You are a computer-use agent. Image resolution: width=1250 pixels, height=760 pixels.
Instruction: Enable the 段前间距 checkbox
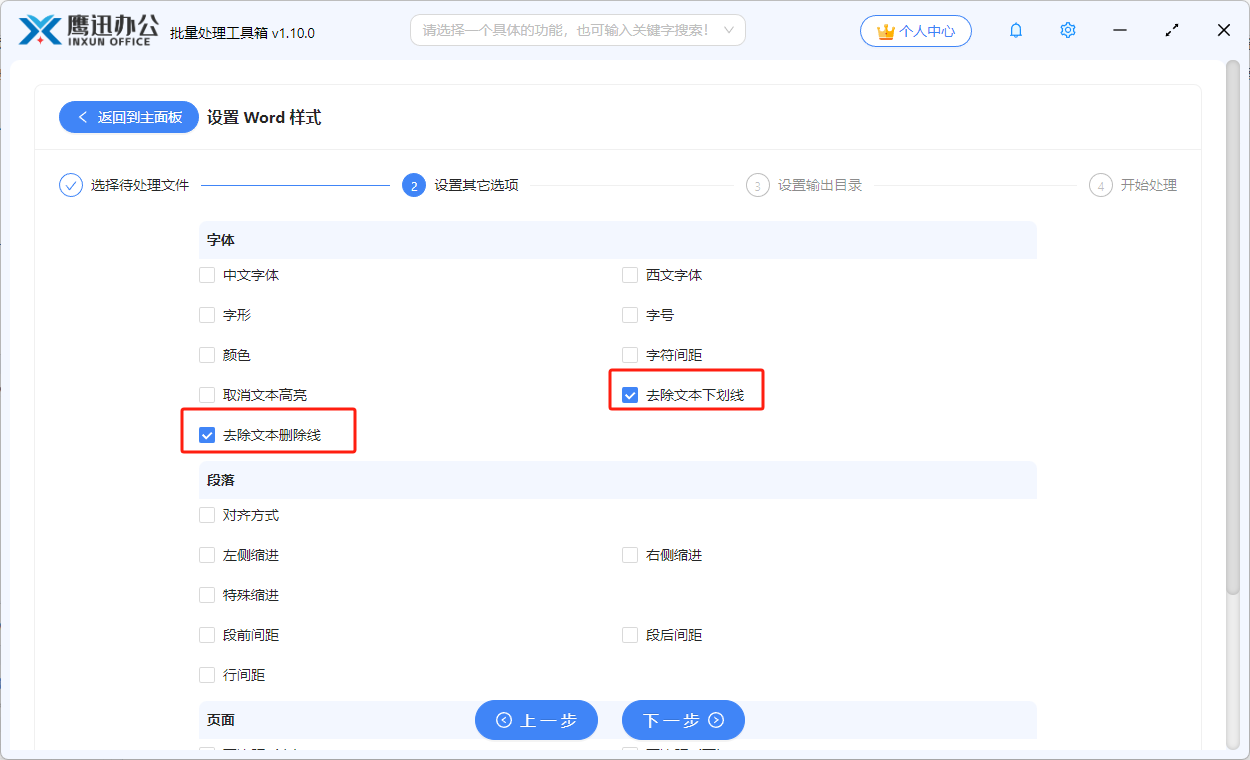pyautogui.click(x=207, y=635)
